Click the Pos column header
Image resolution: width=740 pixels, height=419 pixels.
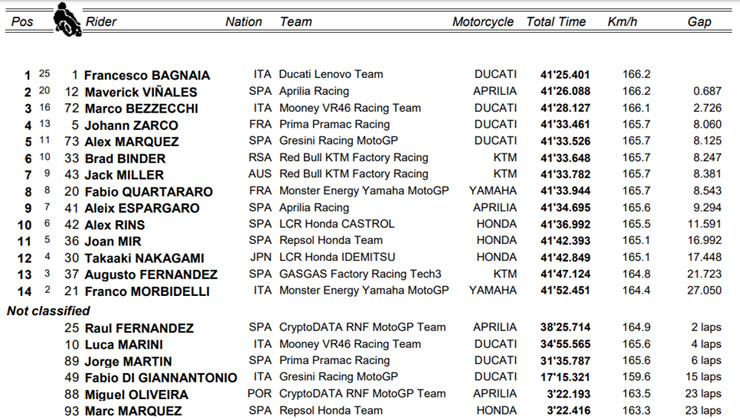click(x=20, y=21)
